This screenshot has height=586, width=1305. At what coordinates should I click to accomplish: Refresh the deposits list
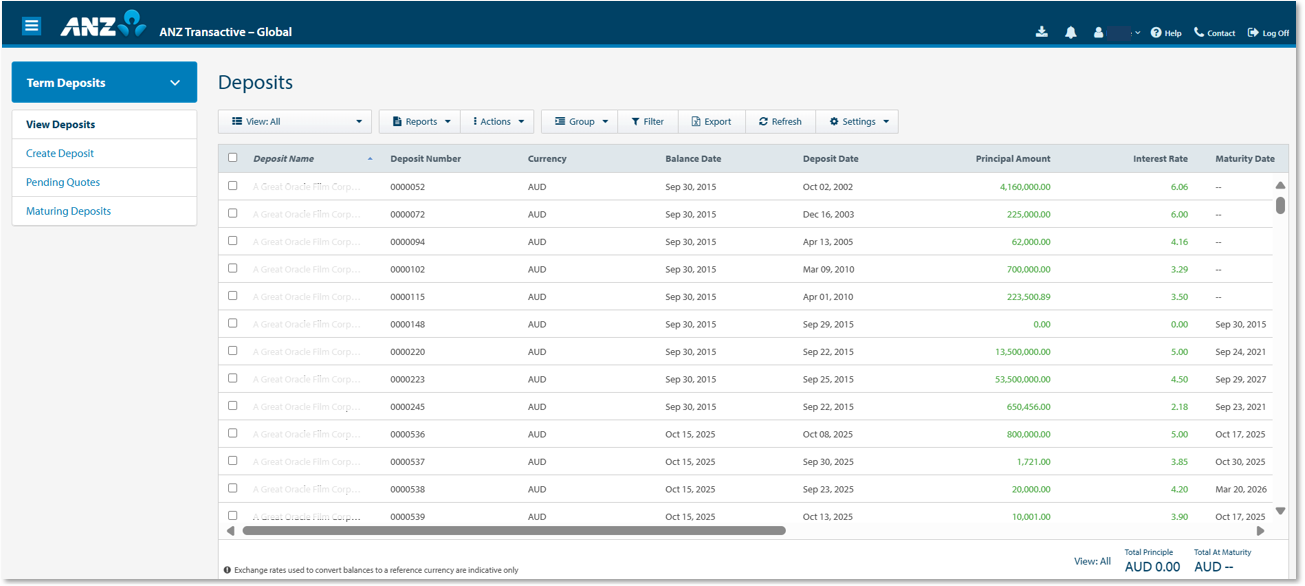[780, 122]
